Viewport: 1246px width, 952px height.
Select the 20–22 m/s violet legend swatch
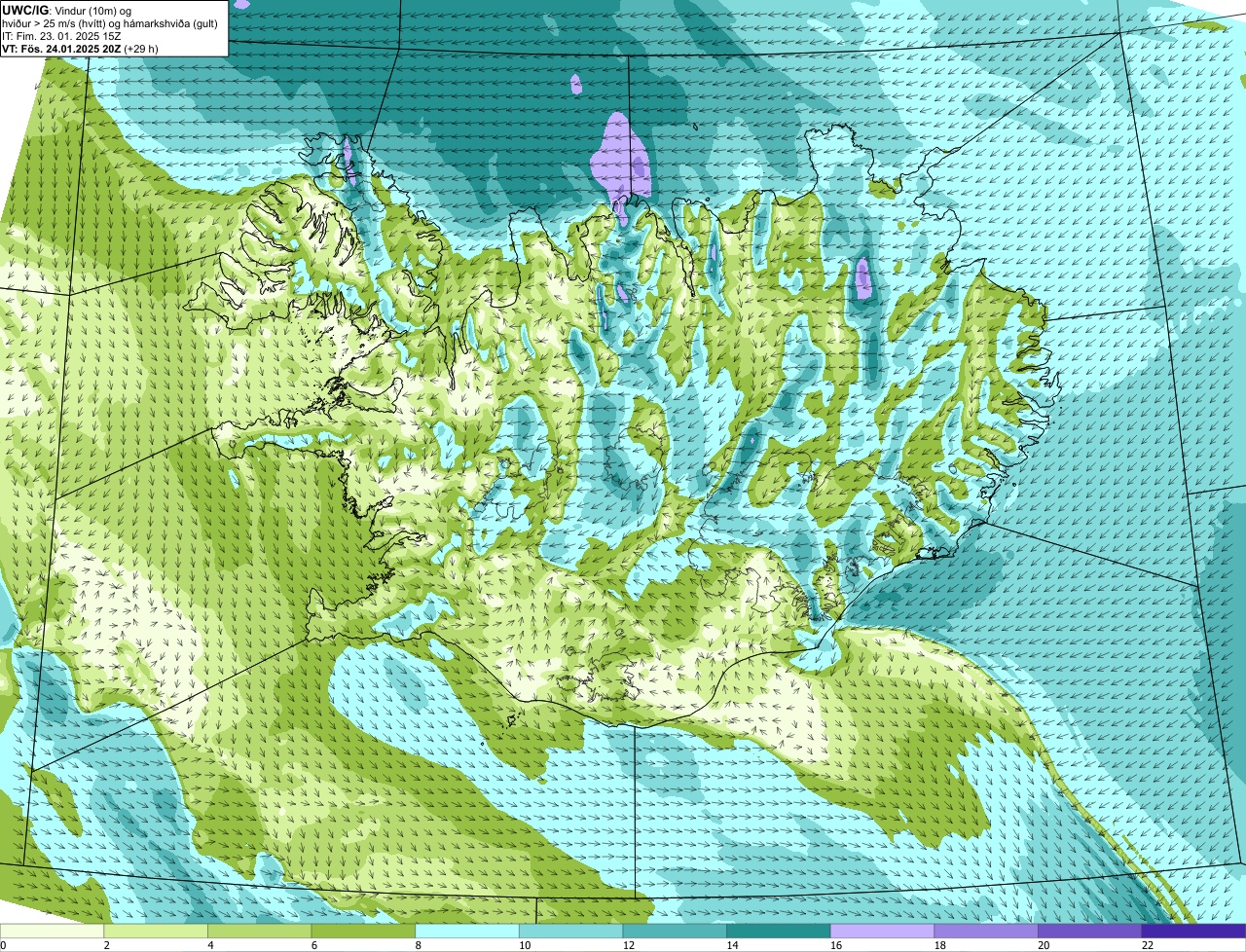[1090, 931]
